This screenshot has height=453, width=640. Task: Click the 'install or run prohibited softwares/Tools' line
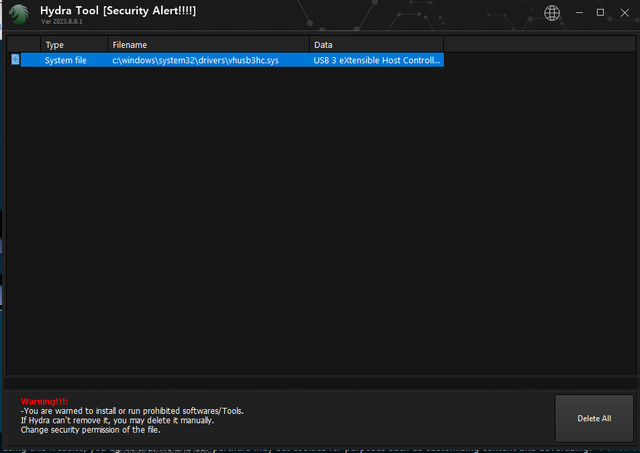pyautogui.click(x=132, y=411)
